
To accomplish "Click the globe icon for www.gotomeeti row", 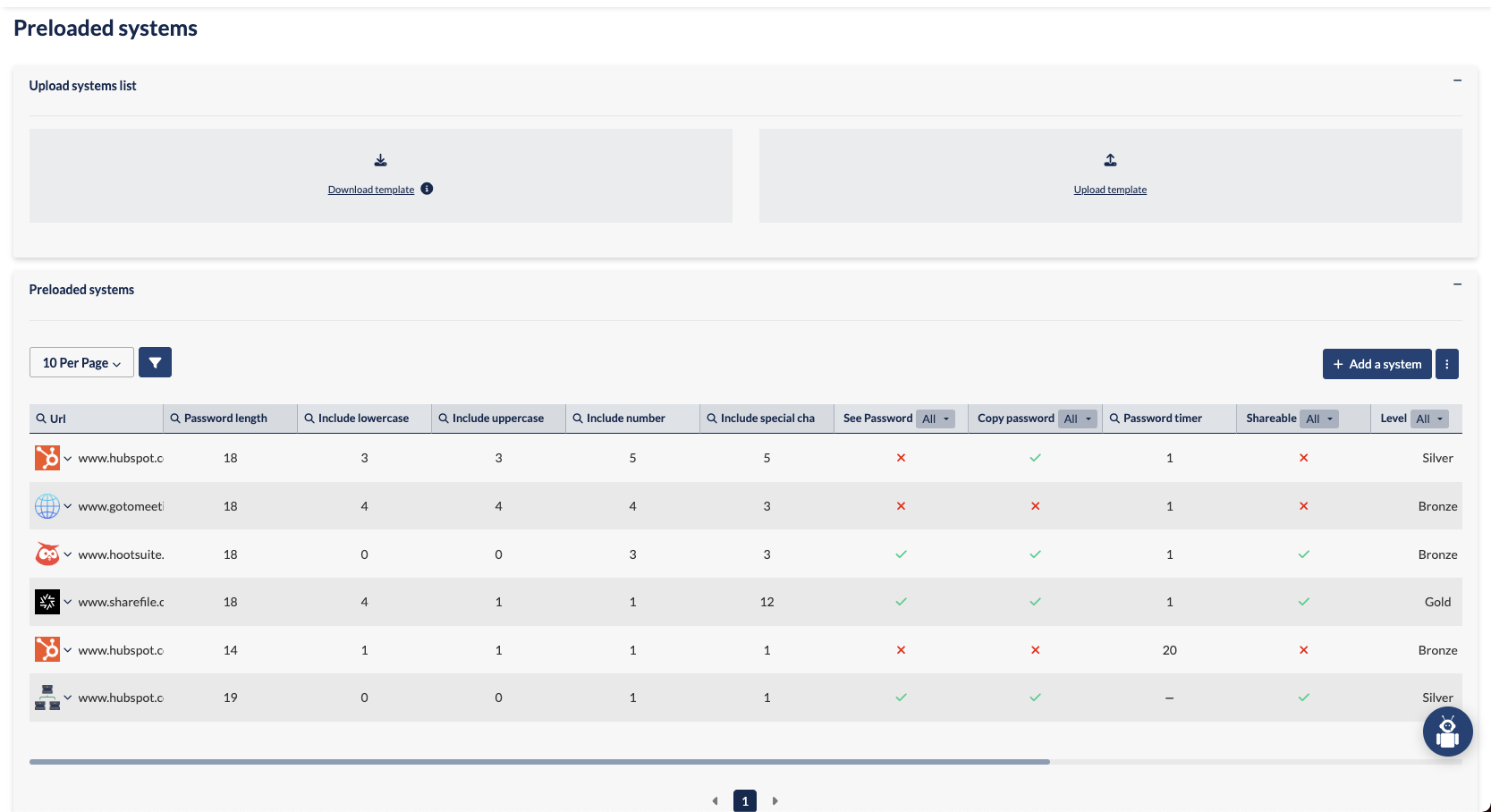I will pyautogui.click(x=47, y=506).
